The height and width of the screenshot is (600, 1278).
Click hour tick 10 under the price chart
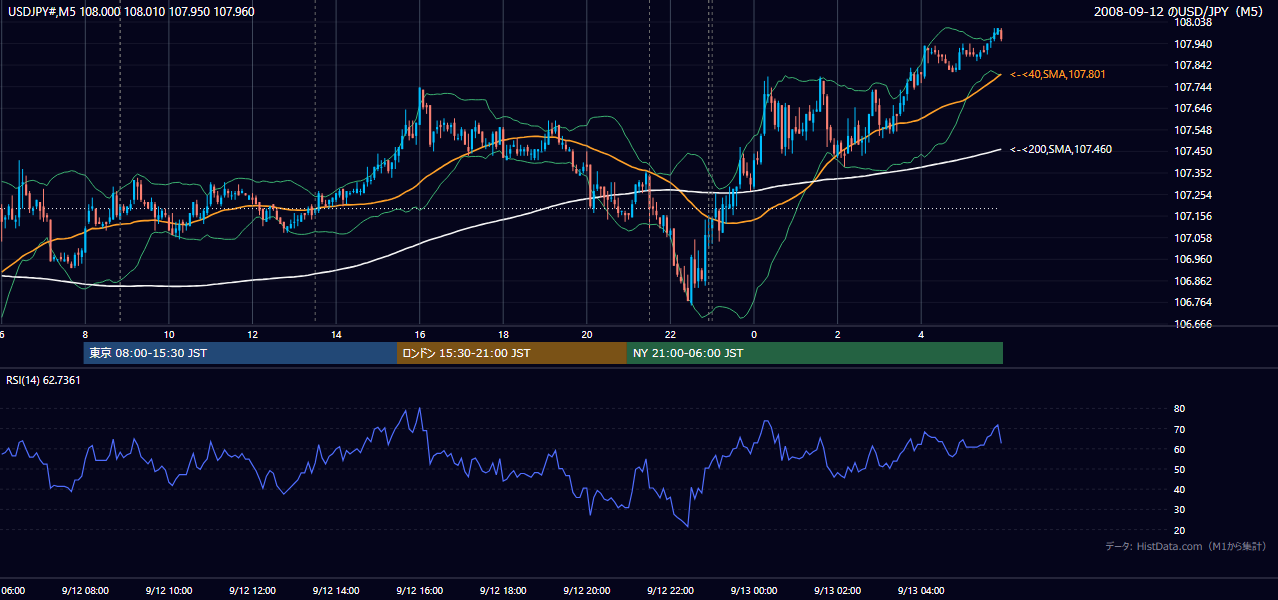tap(169, 335)
